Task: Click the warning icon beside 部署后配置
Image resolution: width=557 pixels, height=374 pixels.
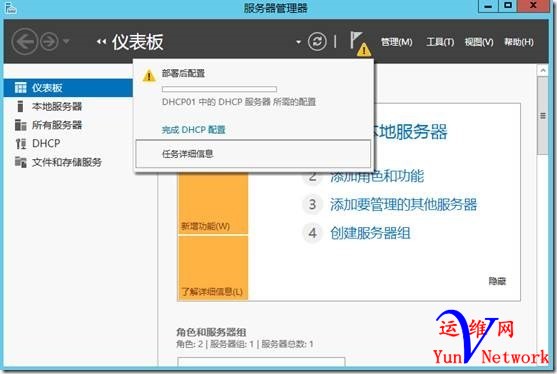Action: pyautogui.click(x=149, y=75)
